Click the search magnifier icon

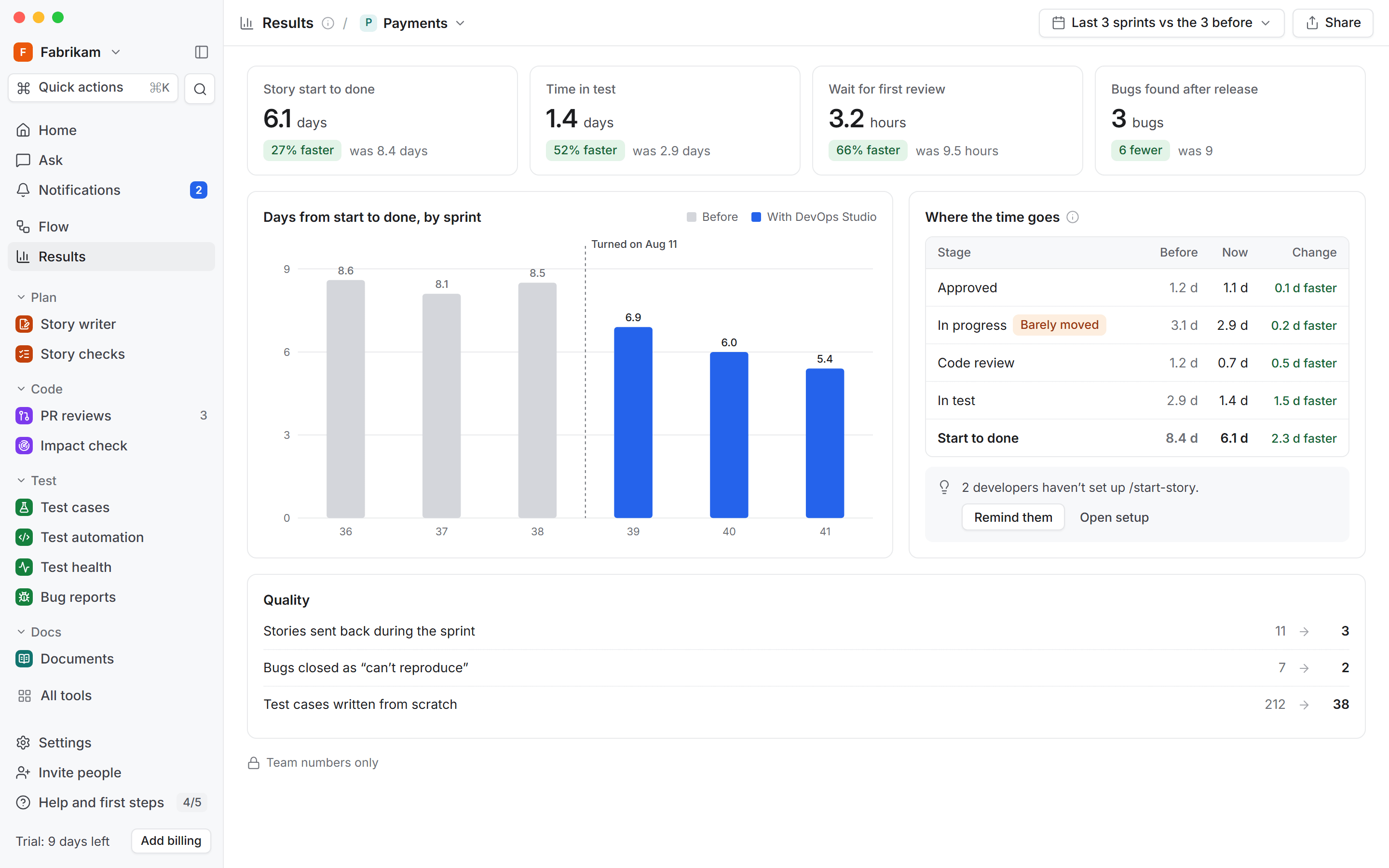(200, 89)
